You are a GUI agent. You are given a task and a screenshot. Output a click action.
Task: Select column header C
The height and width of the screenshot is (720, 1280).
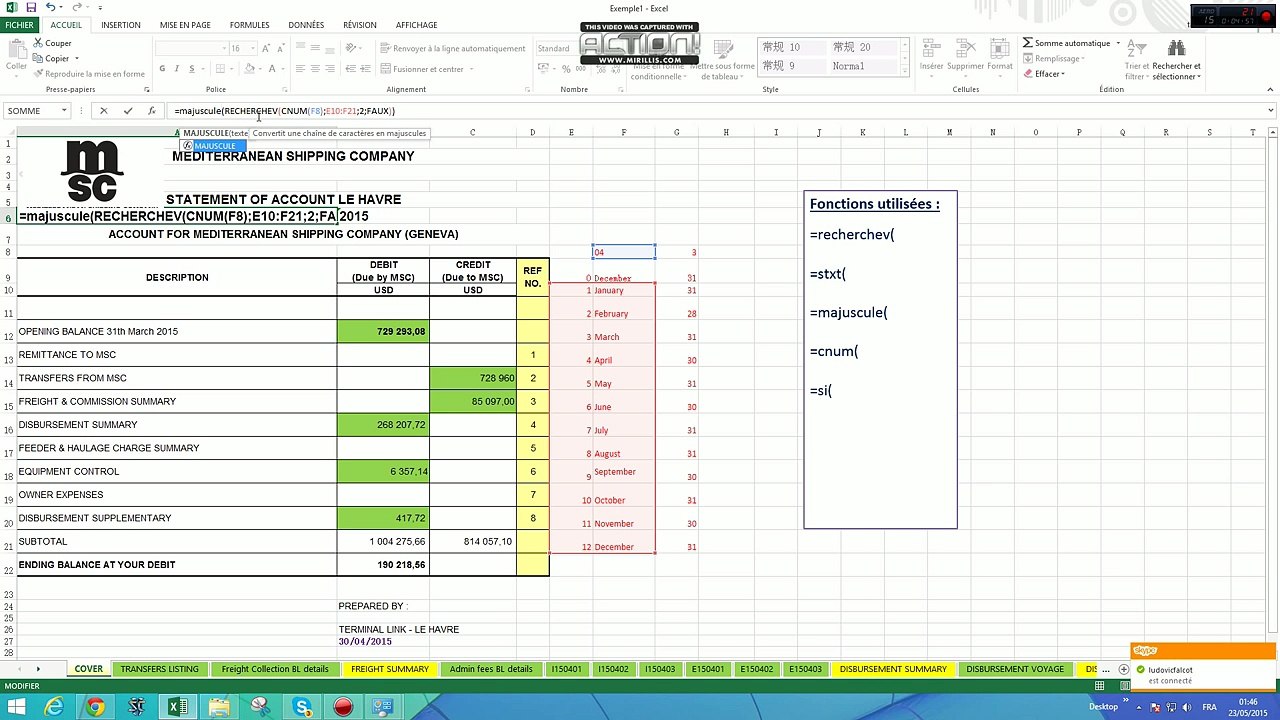[x=472, y=132]
